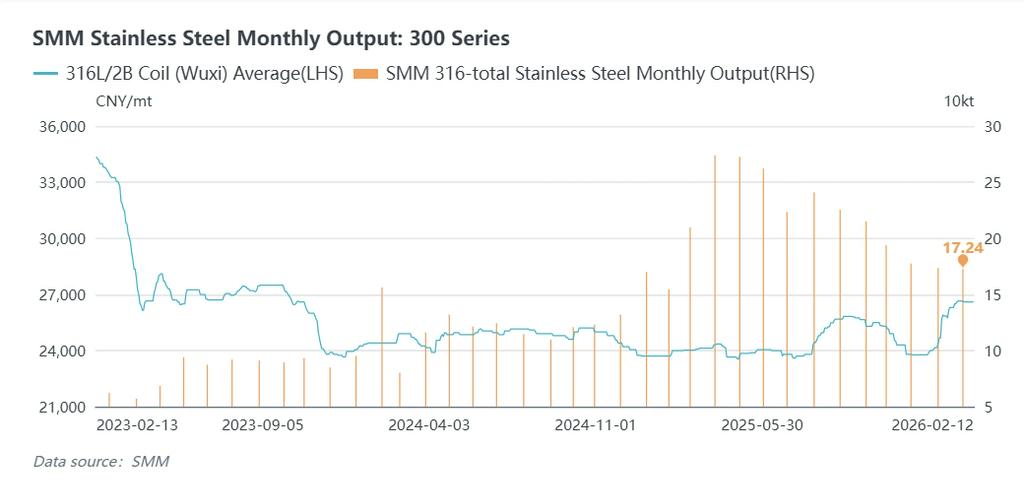The width and height of the screenshot is (1024, 480).
Task: Select the 2023-09-05 x-axis date label
Action: 263,425
